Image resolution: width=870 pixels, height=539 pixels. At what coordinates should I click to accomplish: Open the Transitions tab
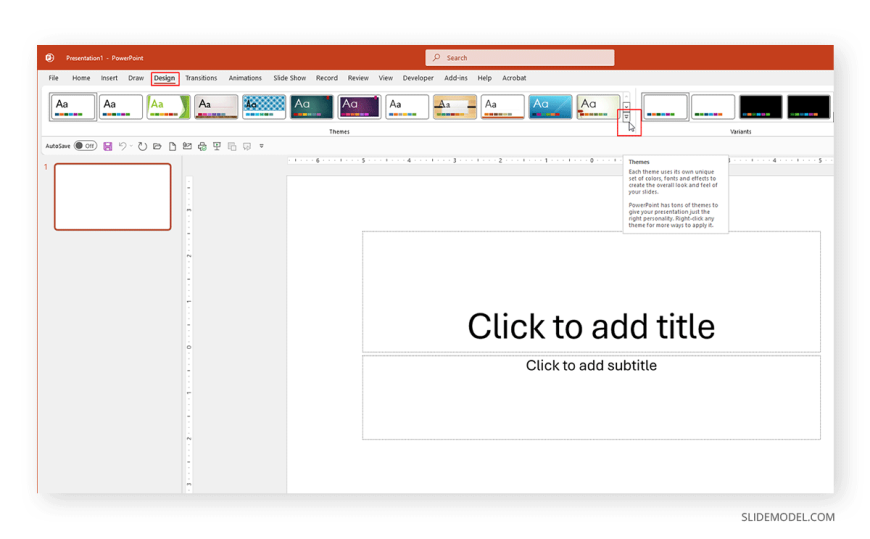tap(201, 78)
